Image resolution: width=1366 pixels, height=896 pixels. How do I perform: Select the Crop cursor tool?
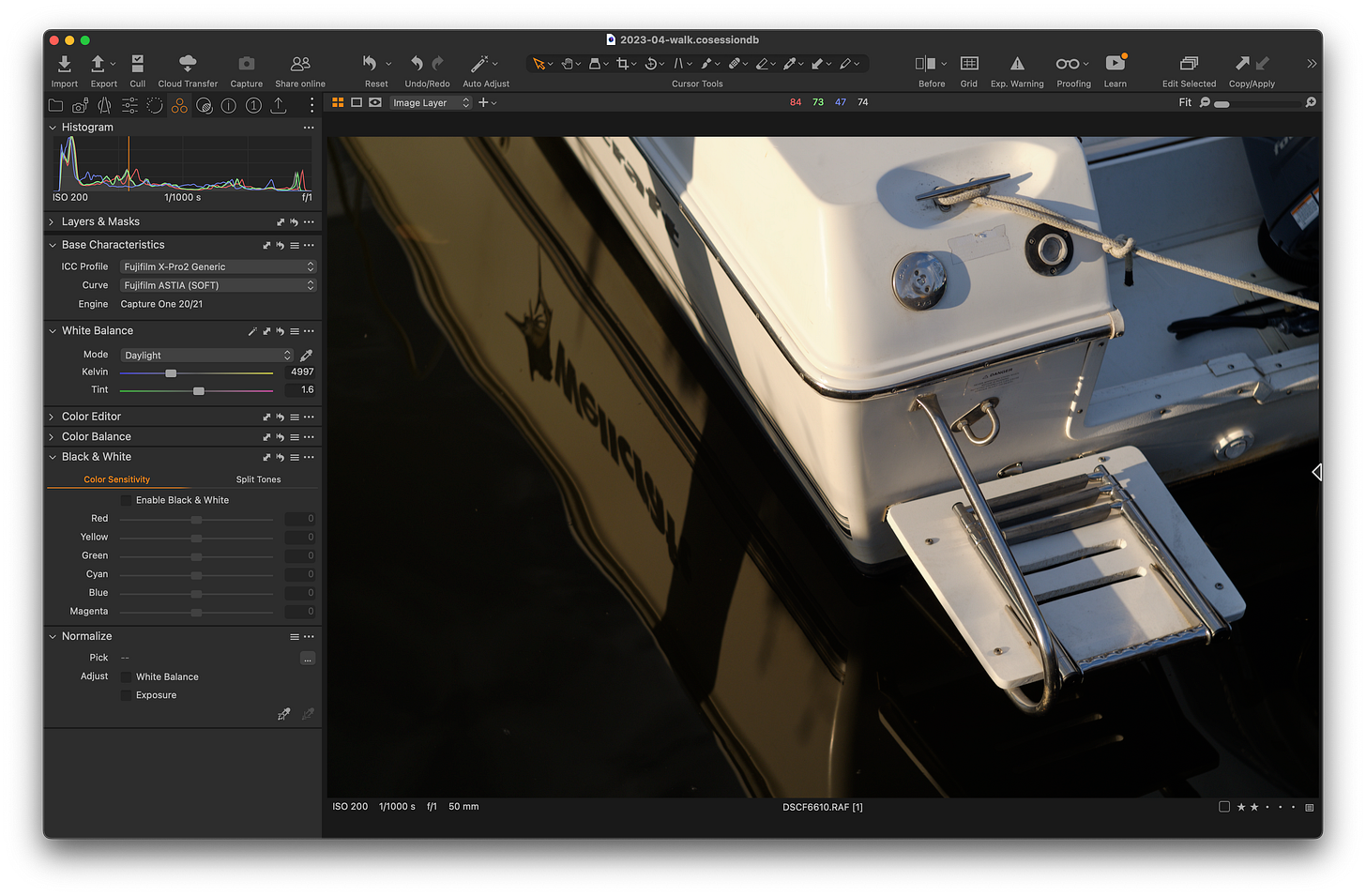[624, 63]
